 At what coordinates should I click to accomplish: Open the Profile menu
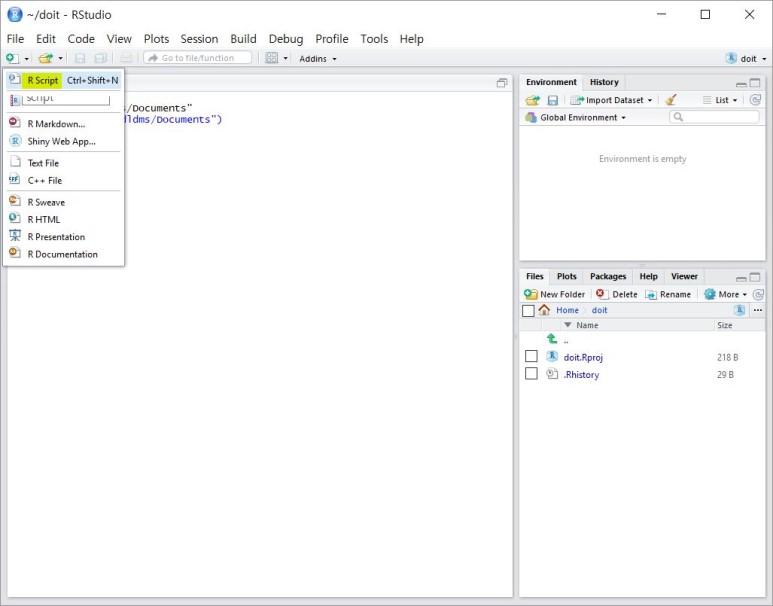pos(332,39)
